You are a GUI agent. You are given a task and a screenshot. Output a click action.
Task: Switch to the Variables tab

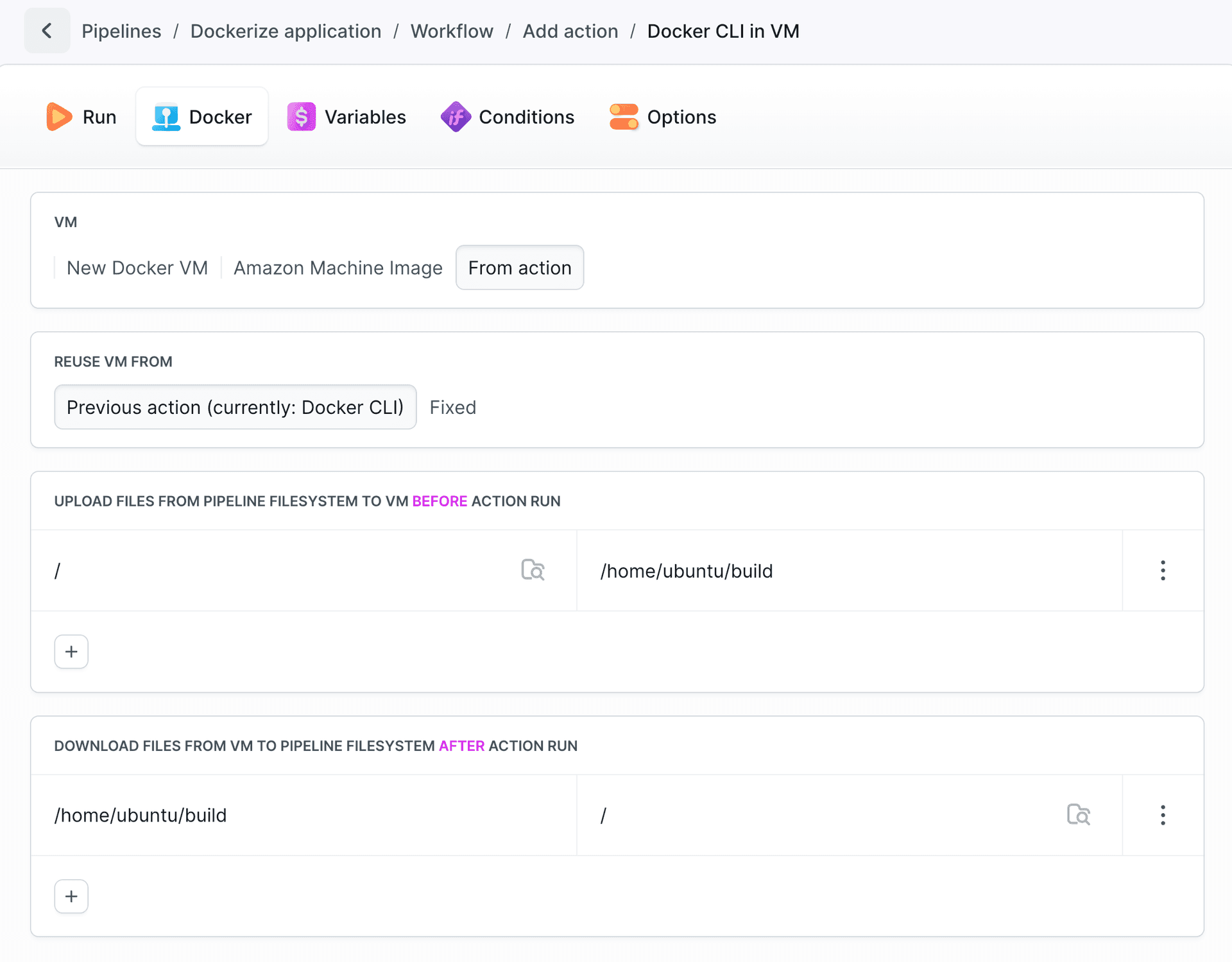click(x=346, y=117)
